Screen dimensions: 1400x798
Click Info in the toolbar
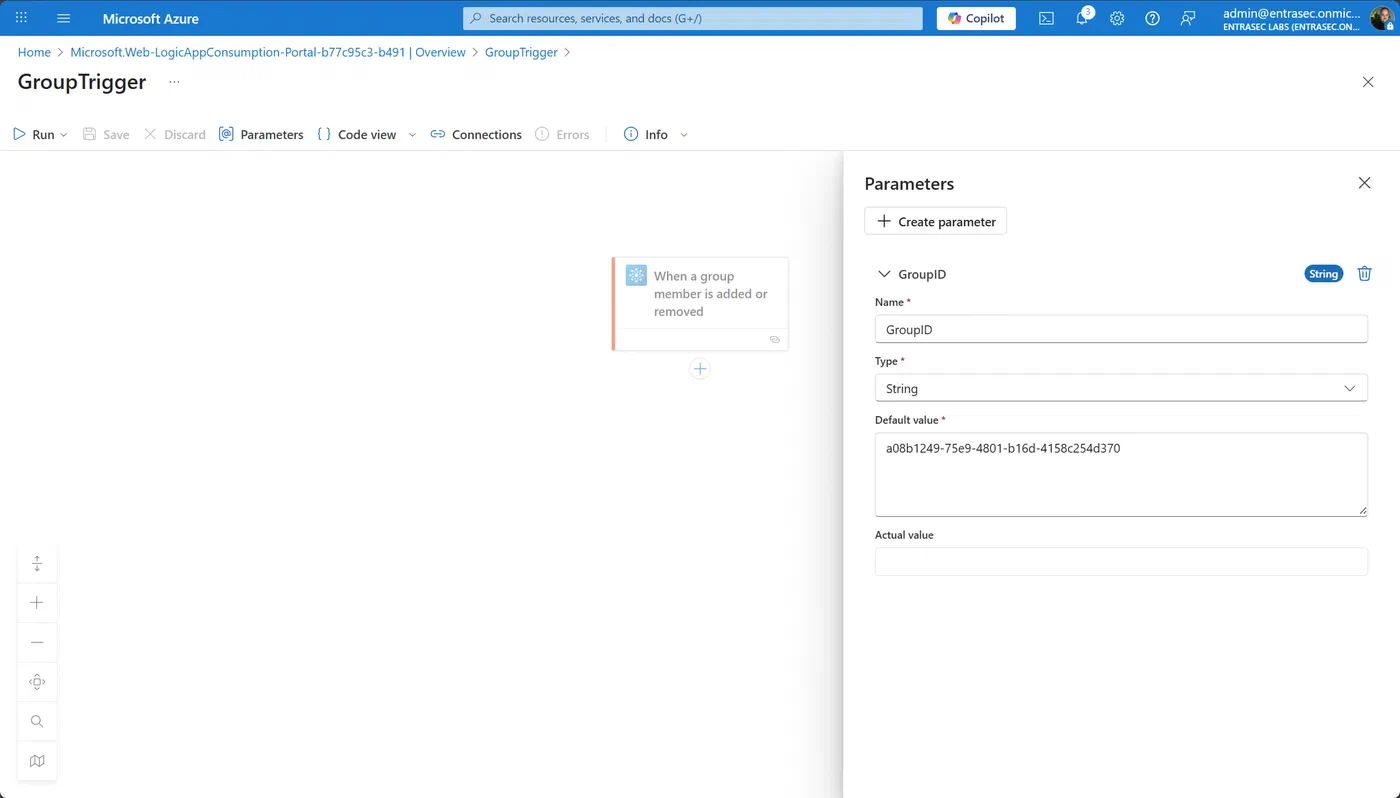tap(646, 134)
